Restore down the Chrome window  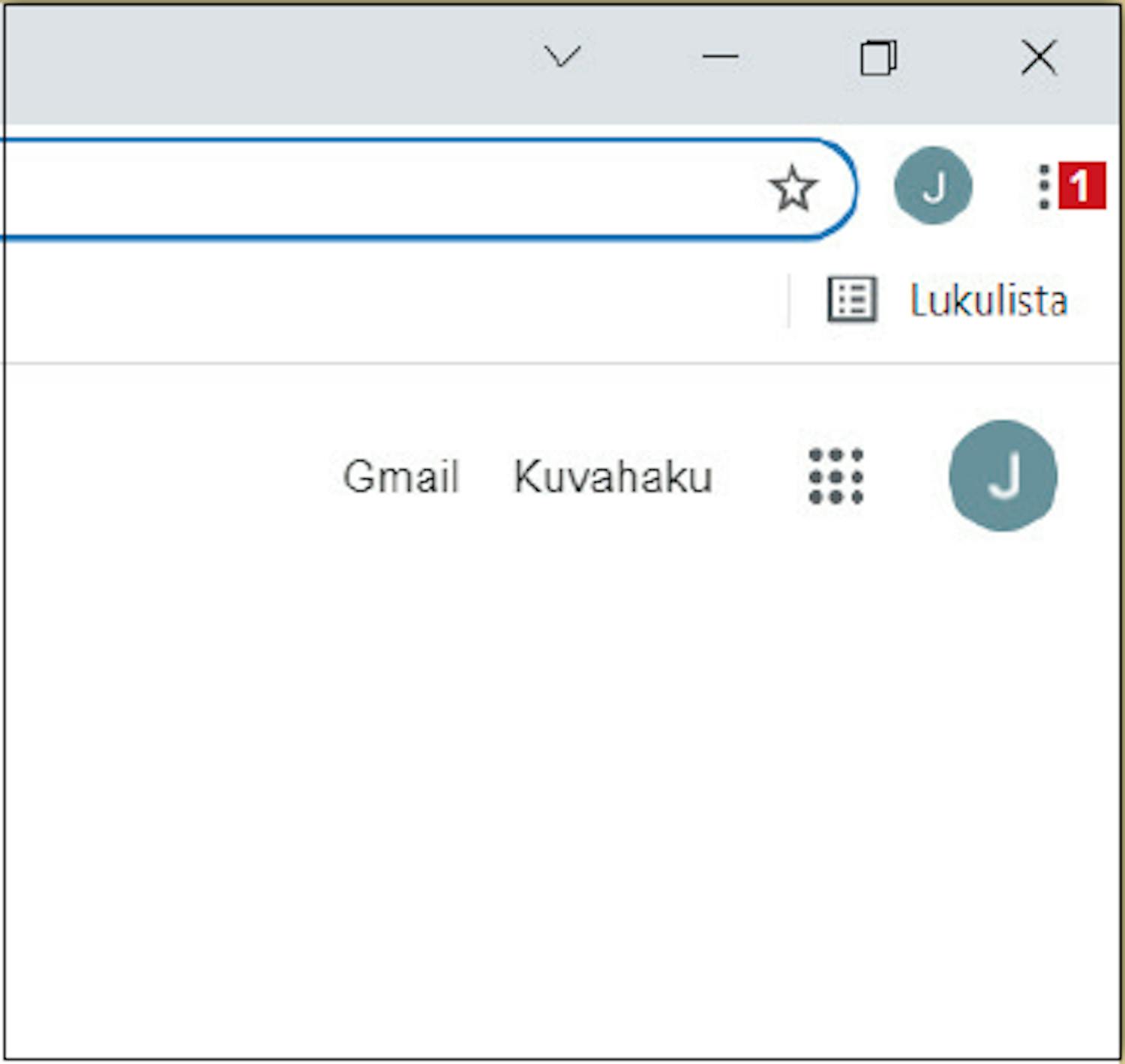tap(879, 58)
